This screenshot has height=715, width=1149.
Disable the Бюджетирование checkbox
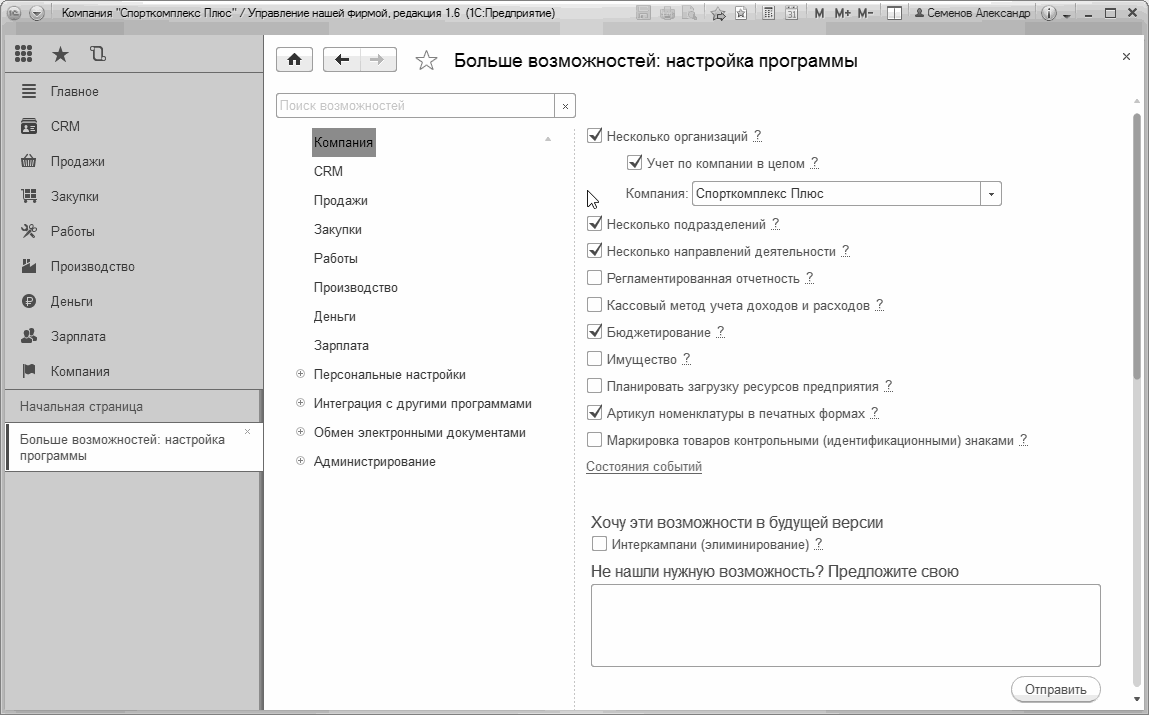[x=594, y=332]
